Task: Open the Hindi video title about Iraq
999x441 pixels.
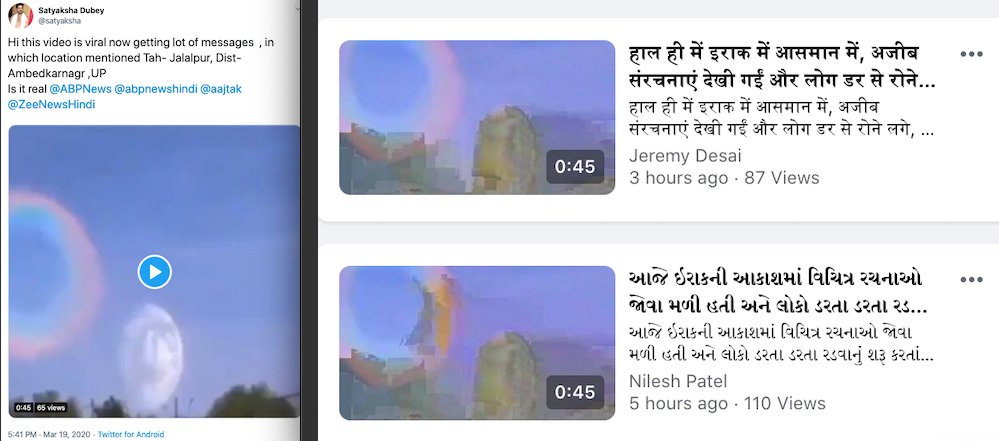Action: click(x=782, y=67)
